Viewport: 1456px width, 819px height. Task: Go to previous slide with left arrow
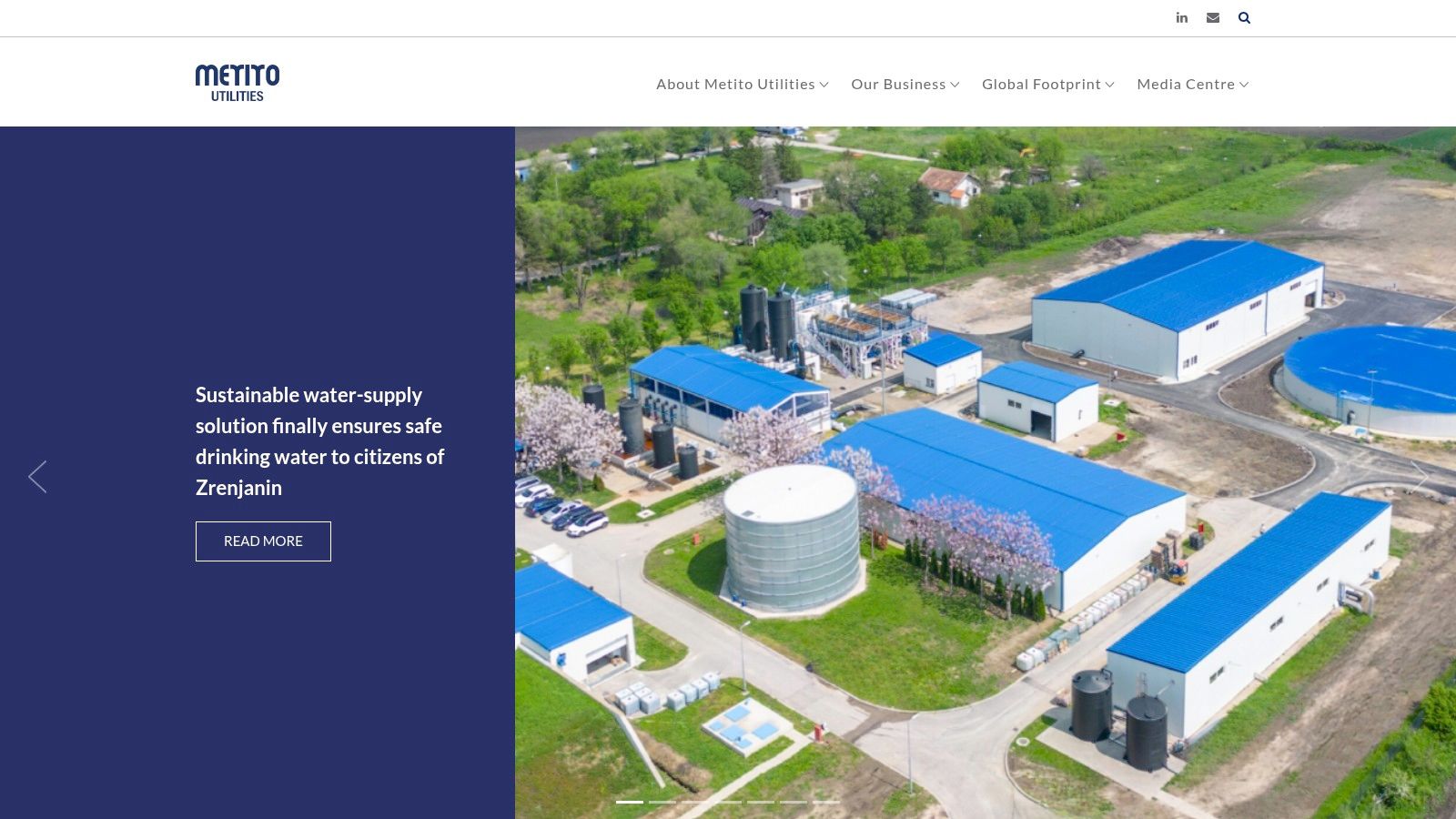pos(37,477)
